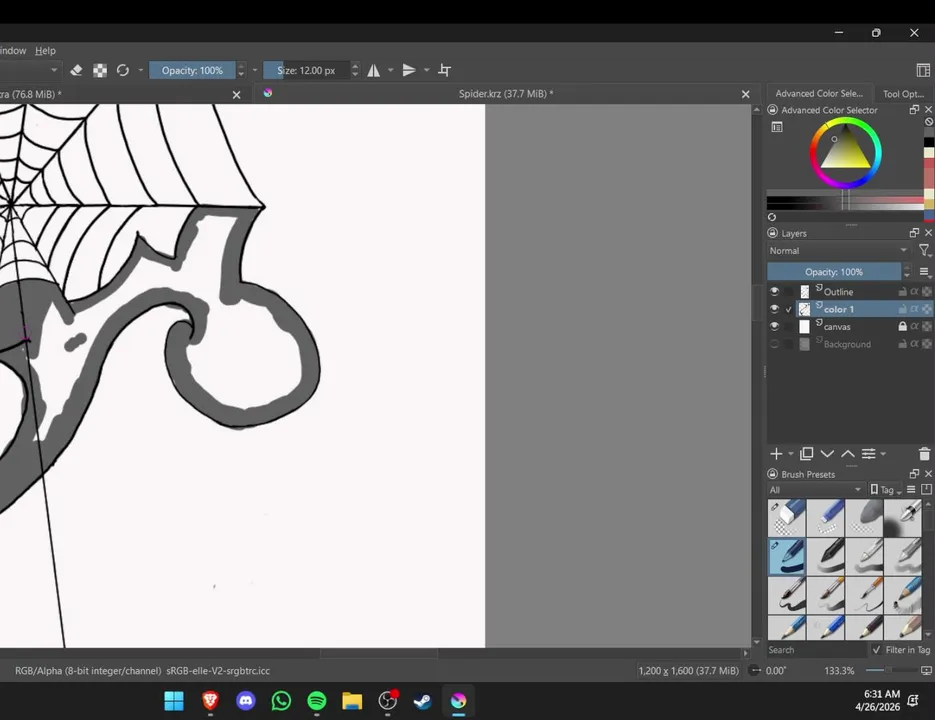Viewport: 935px width, 720px height.
Task: Delete the selected layer
Action: point(924,454)
